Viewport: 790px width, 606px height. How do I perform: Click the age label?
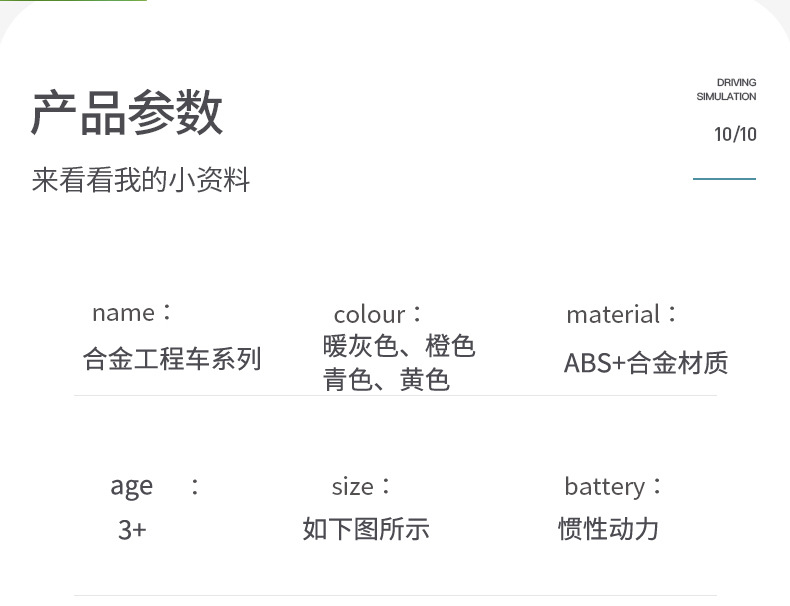(132, 487)
